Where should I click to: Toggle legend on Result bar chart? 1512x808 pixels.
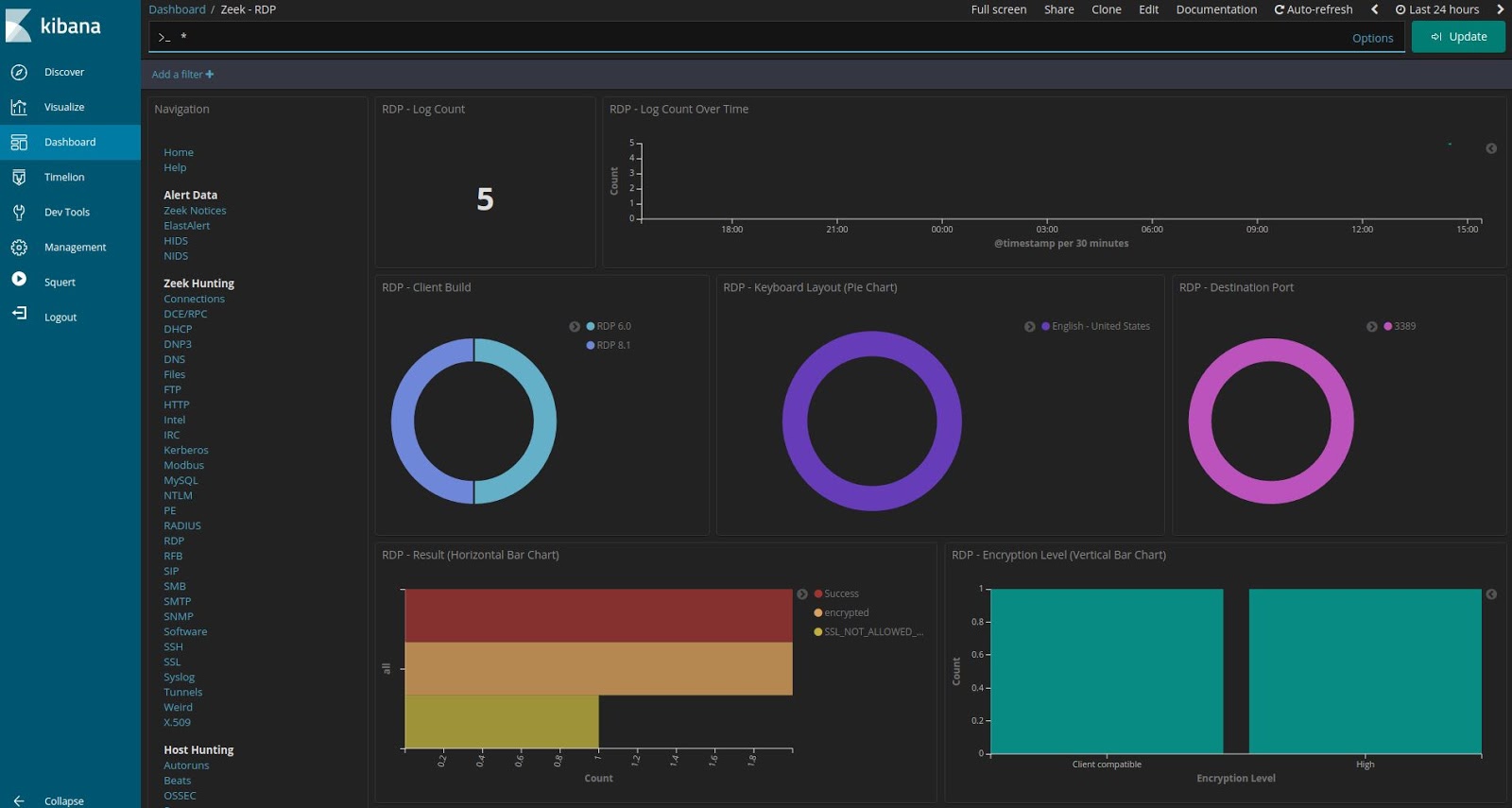802,593
